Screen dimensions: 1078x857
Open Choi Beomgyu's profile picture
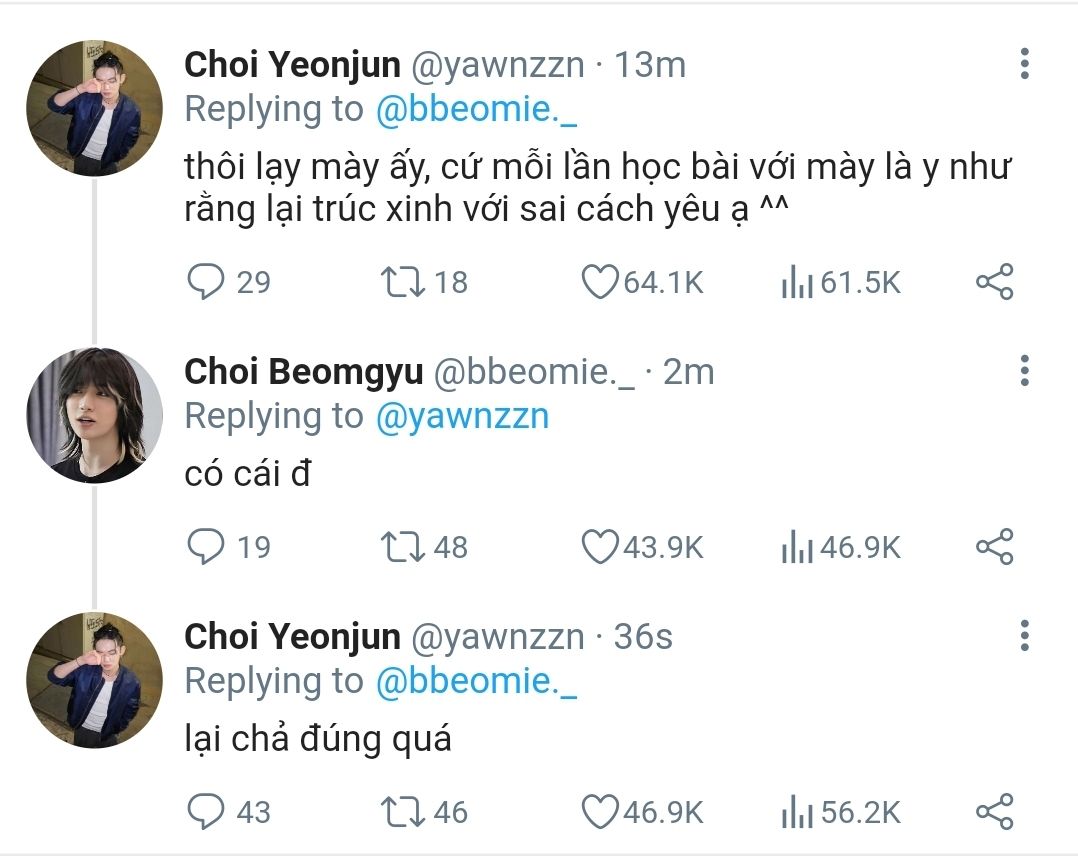pos(94,416)
